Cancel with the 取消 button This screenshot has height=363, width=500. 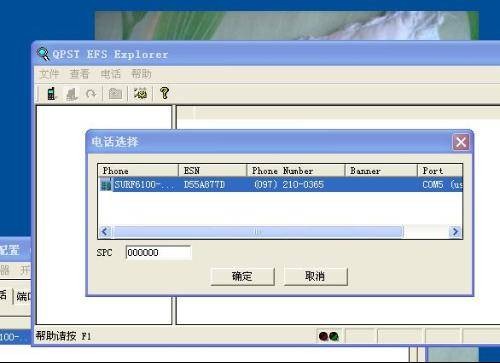click(x=316, y=276)
